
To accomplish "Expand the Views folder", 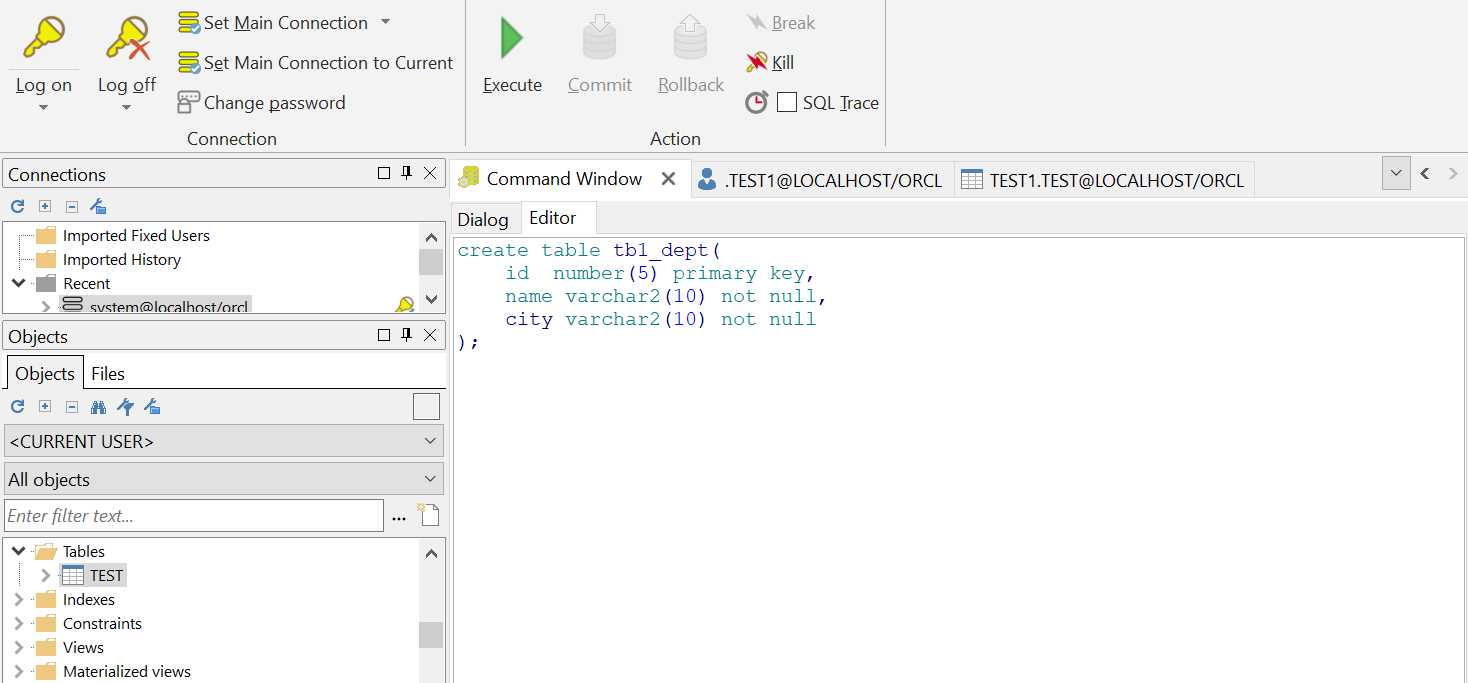I will point(19,647).
